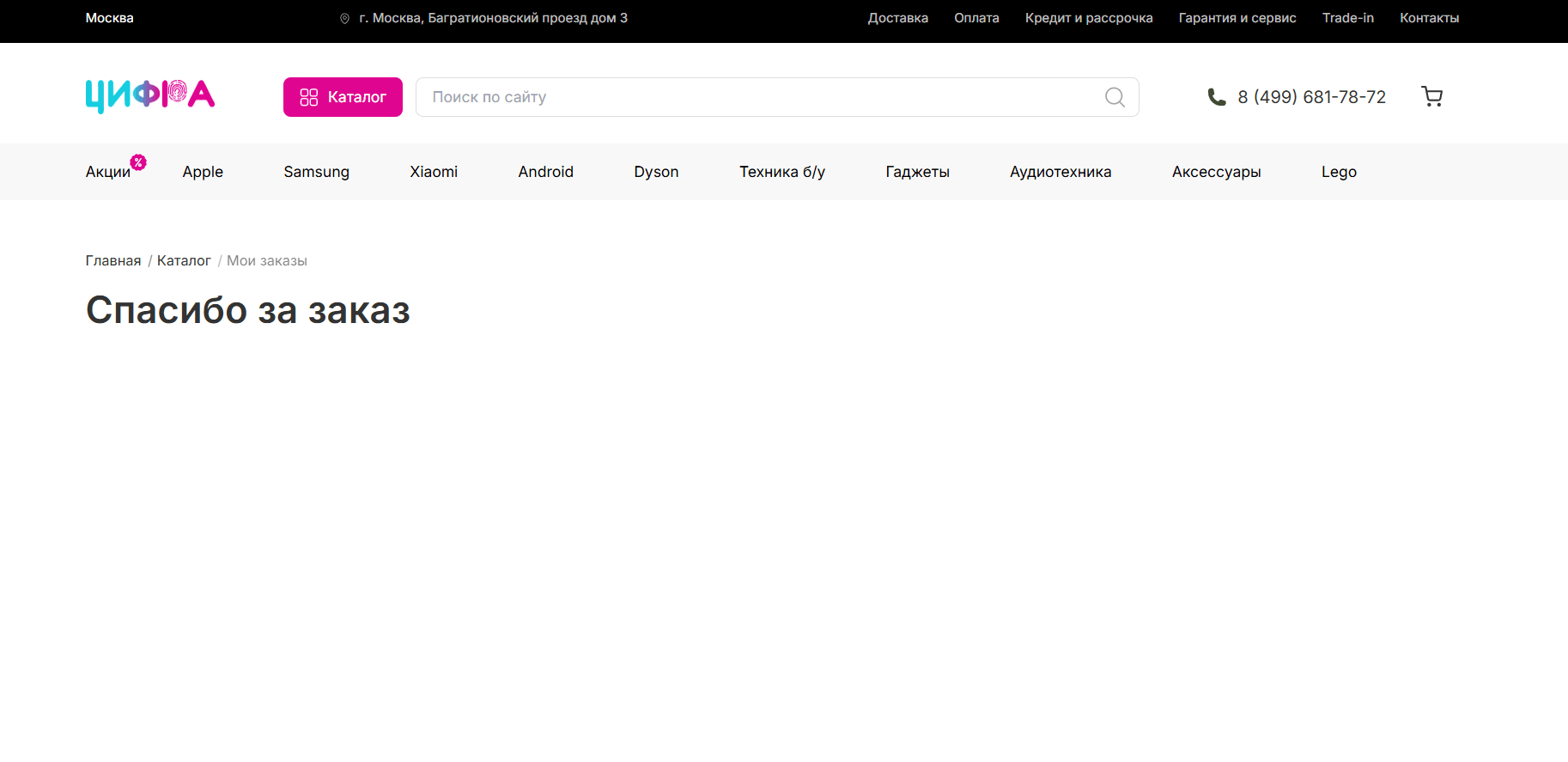Go to Контакты
Viewport: 1568px width, 762px height.
(1429, 18)
